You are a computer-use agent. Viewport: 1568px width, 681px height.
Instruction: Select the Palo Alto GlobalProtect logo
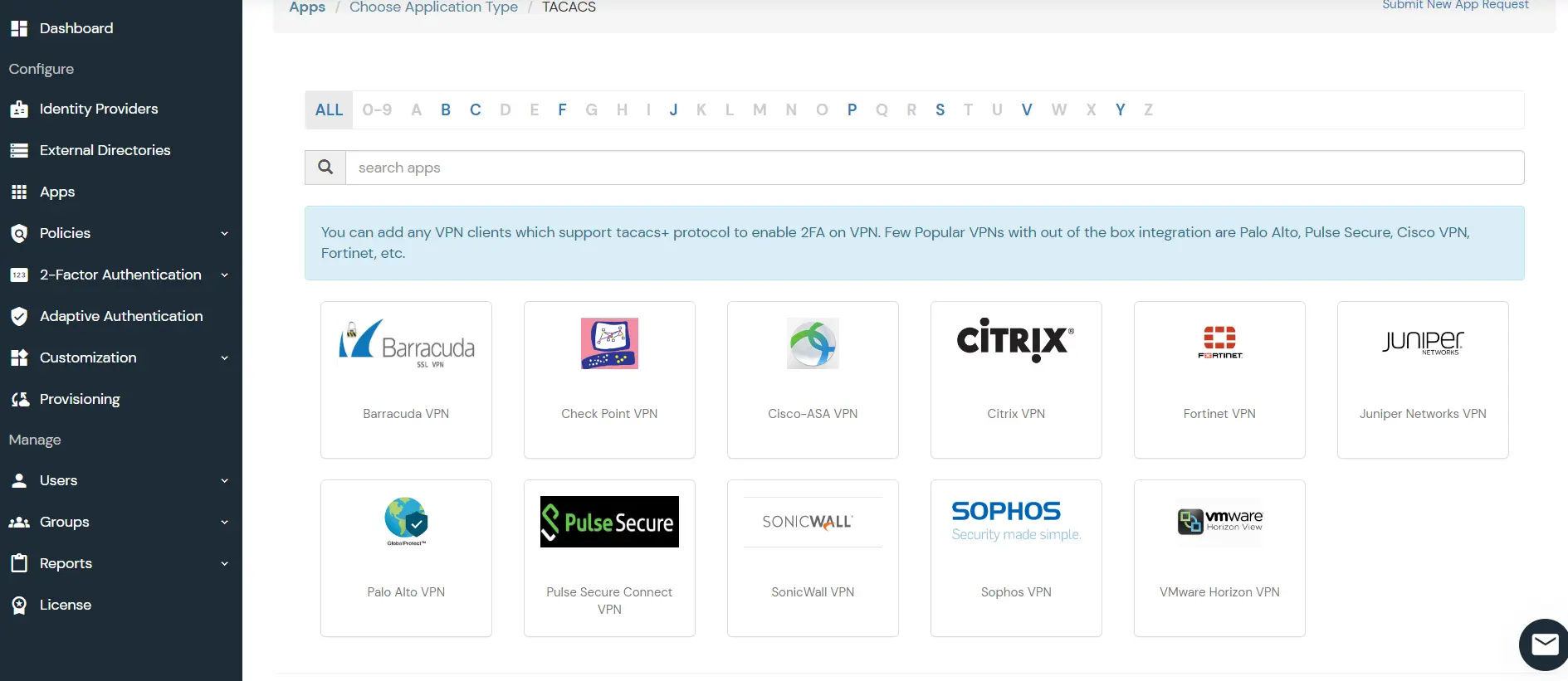click(x=406, y=521)
